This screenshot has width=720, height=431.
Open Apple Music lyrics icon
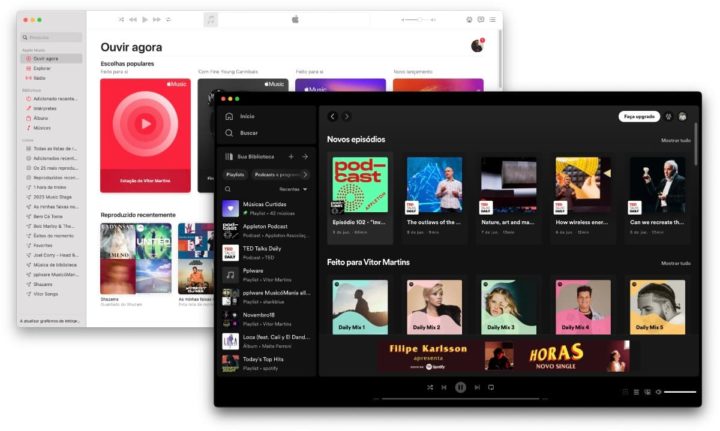(481, 20)
